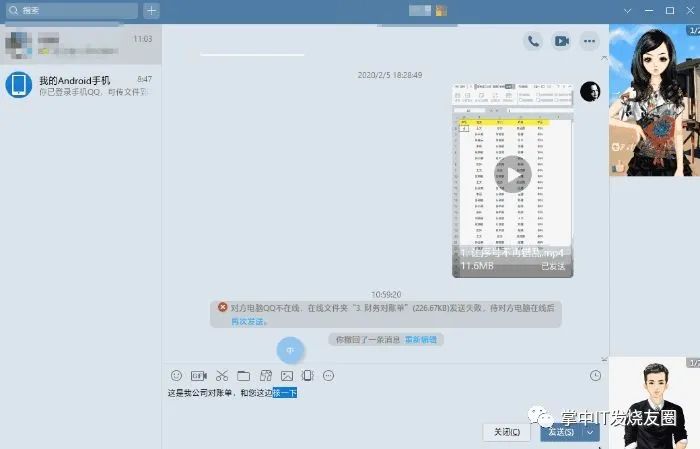Click the icon beside the chat title
Image resolution: width=700 pixels, height=449 pixels.
point(441,10)
